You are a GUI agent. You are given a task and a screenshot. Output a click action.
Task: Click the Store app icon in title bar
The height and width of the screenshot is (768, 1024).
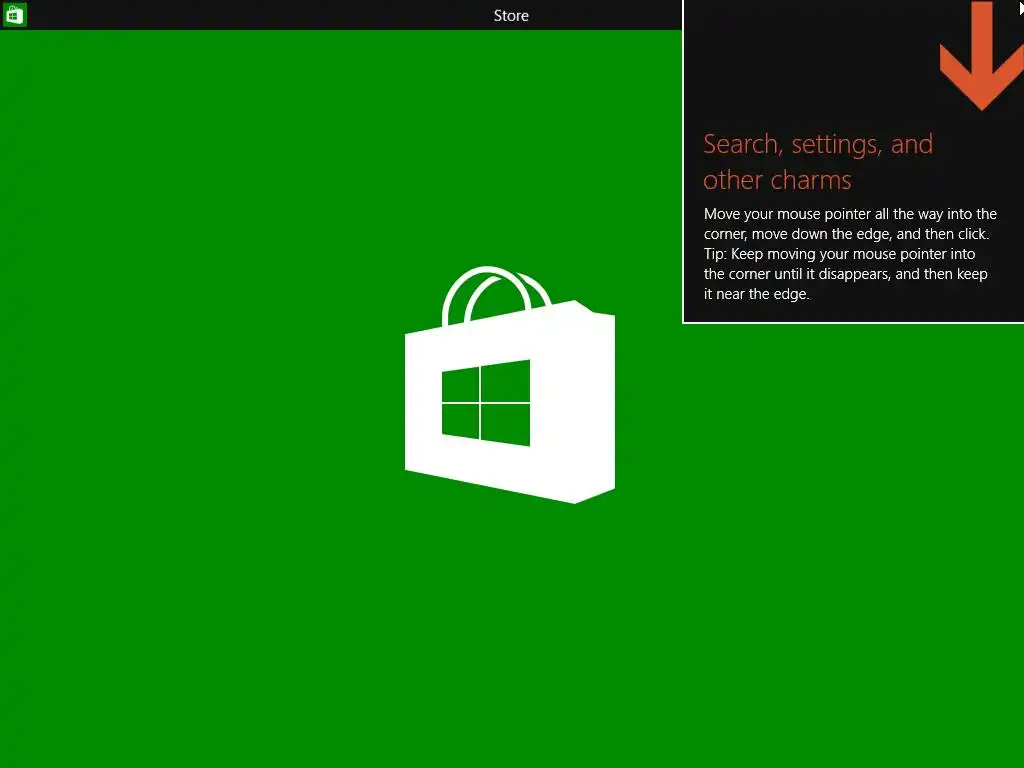click(14, 14)
